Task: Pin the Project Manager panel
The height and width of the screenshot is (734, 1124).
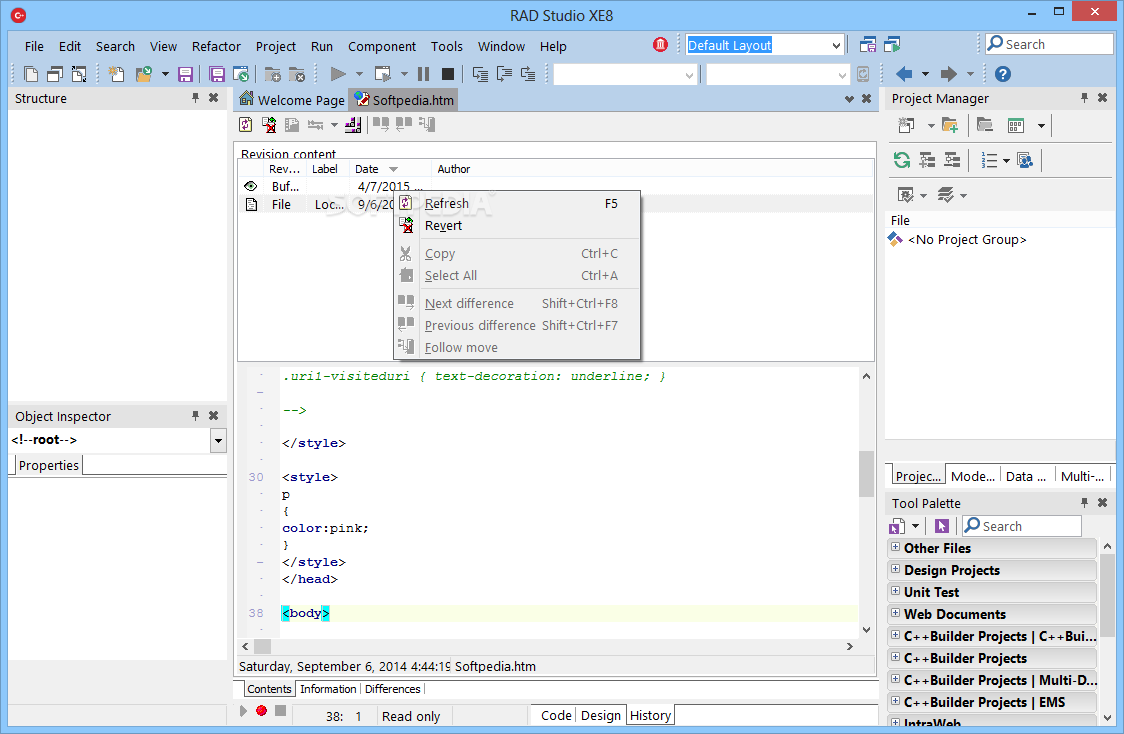Action: (x=1084, y=97)
